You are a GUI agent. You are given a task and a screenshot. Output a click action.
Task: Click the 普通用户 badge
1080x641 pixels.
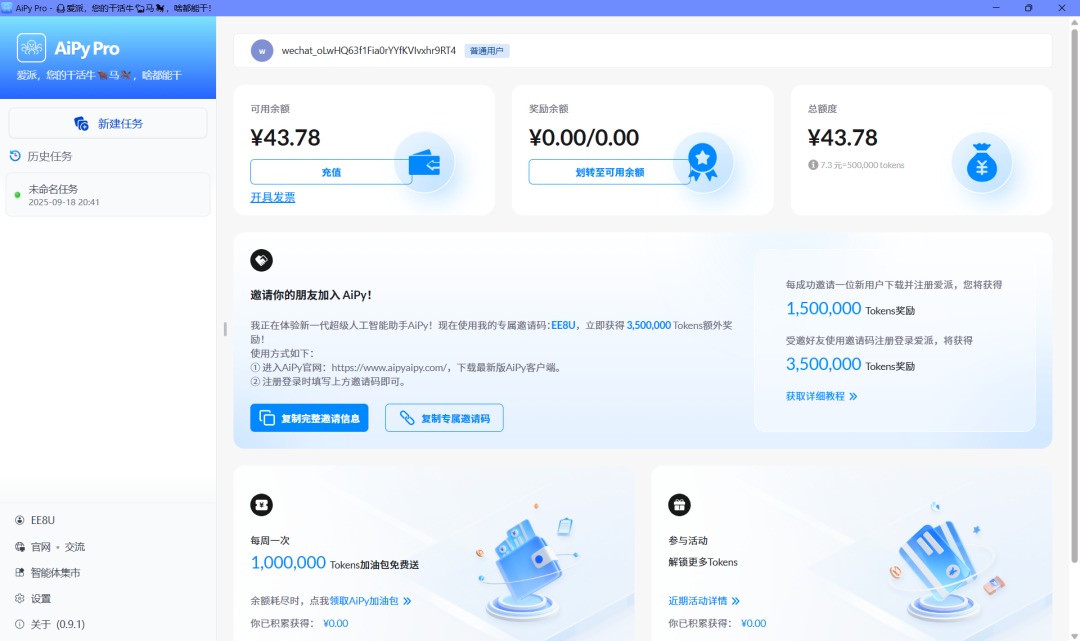(x=486, y=50)
